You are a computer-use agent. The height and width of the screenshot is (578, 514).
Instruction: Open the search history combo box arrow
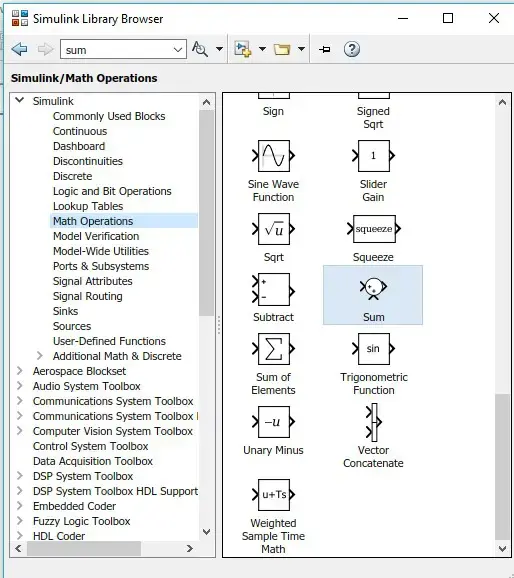[178, 50]
